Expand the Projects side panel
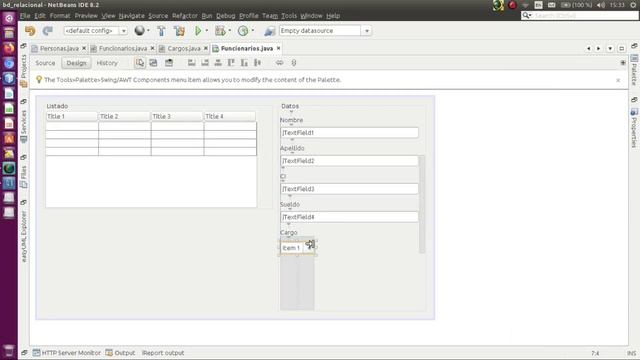This screenshot has height=360, width=640. coord(24,70)
